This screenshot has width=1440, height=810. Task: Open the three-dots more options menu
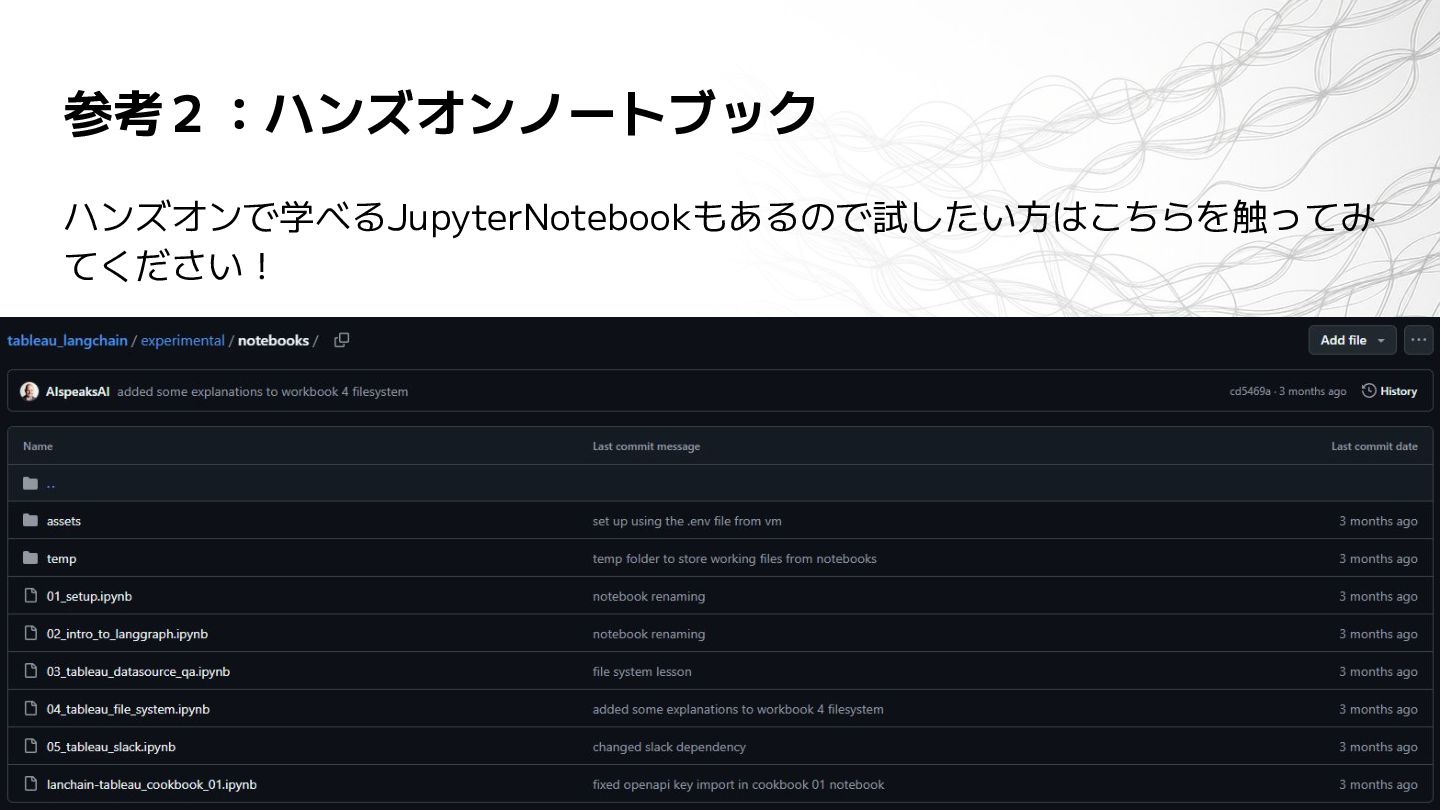[1418, 340]
